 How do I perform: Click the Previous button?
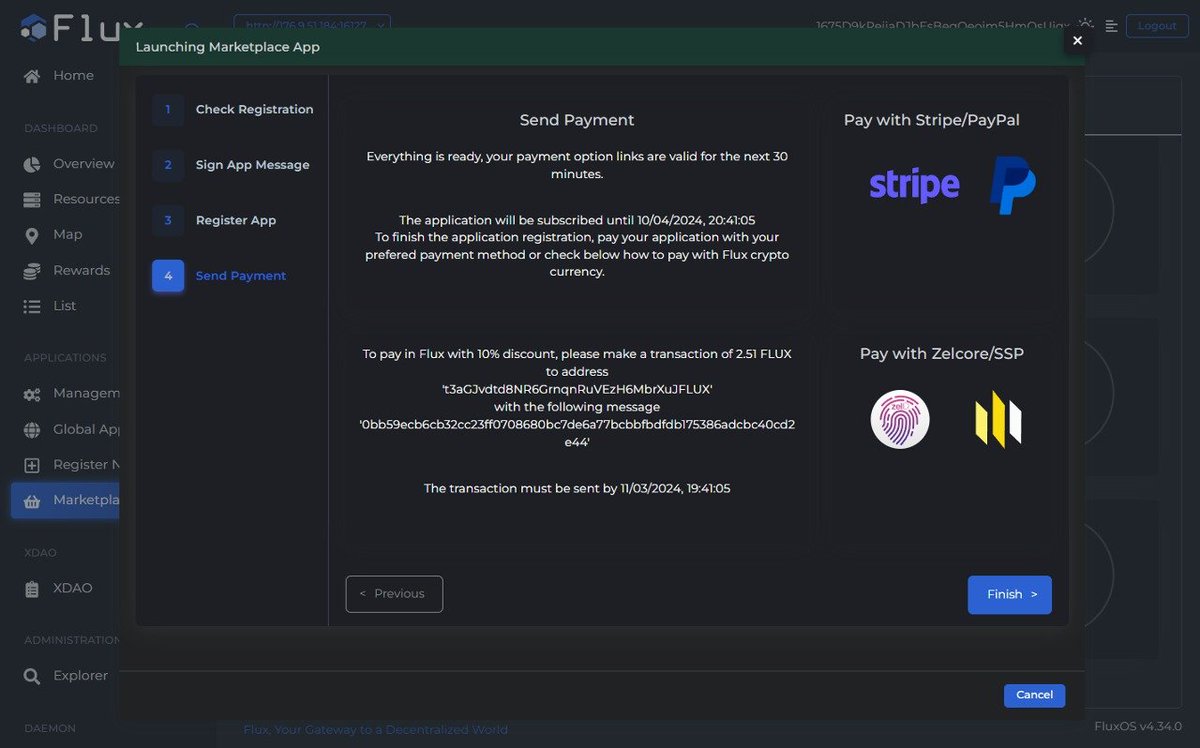394,594
